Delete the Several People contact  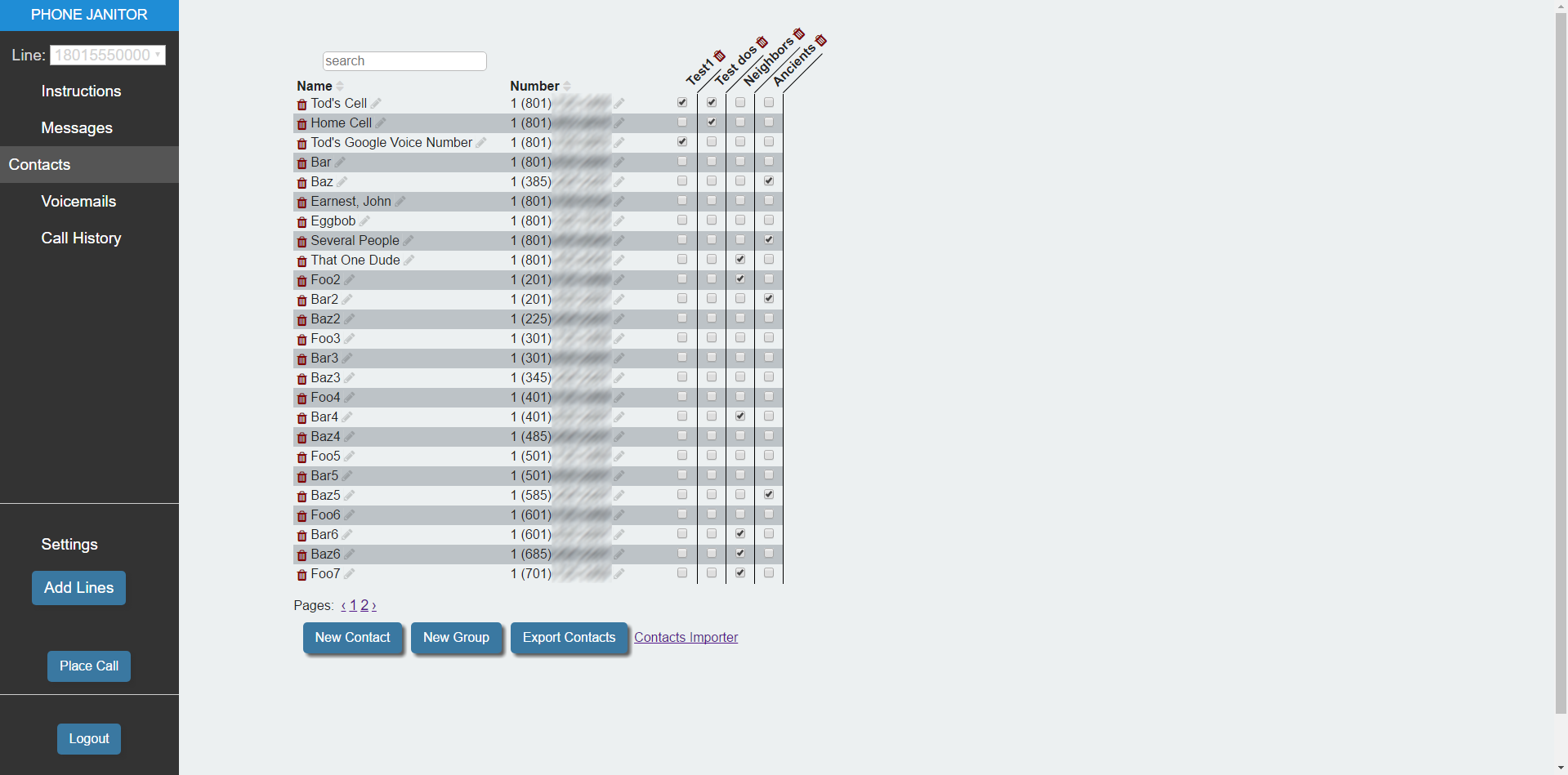[x=302, y=242]
